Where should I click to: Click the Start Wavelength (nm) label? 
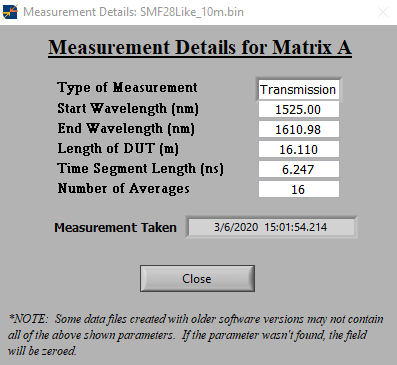tap(128, 108)
